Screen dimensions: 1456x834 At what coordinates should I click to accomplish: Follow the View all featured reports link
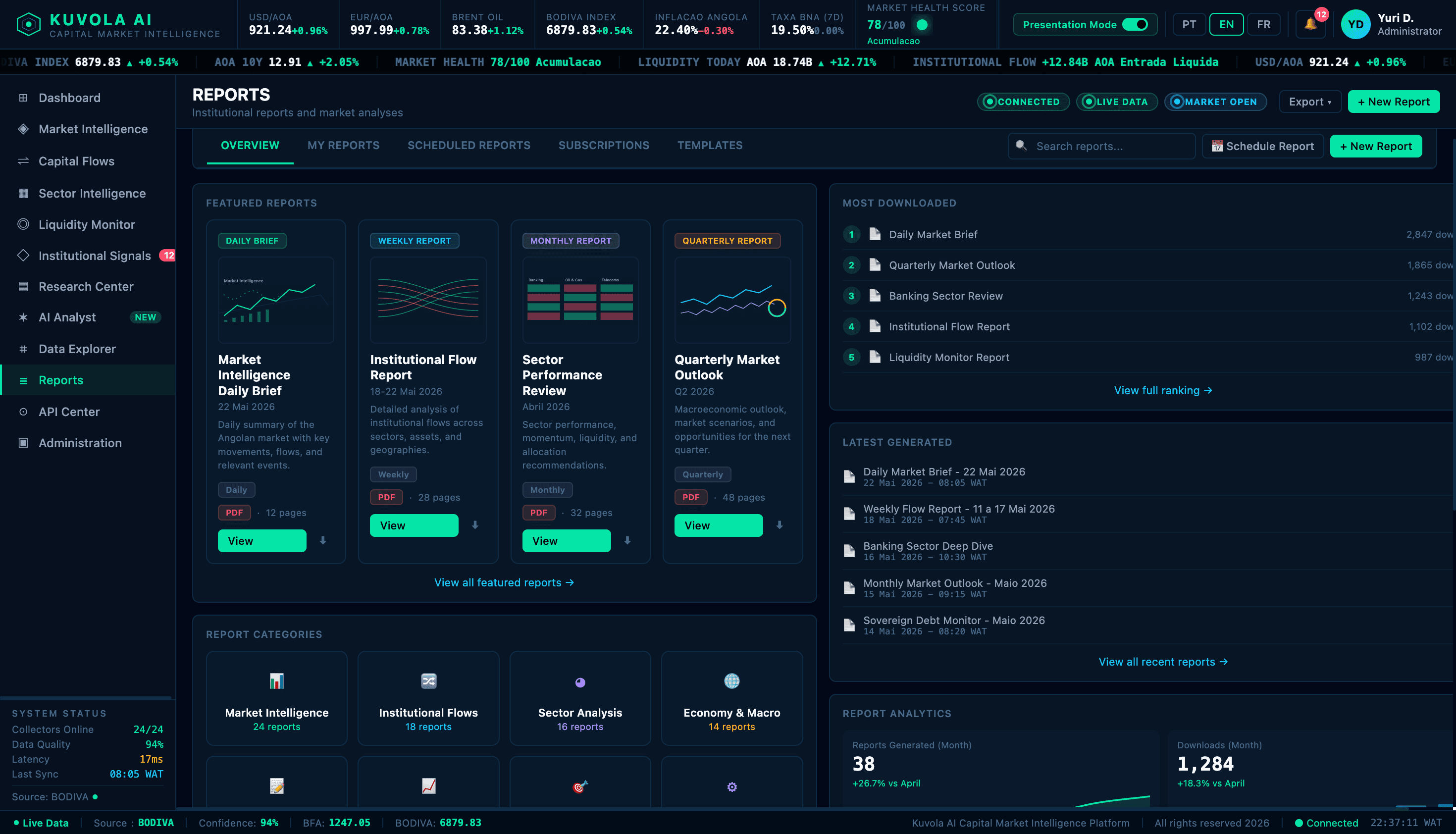[x=504, y=582]
